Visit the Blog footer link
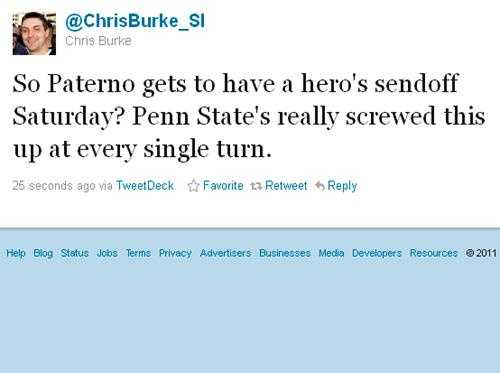Screen dimensions: 500x373 [43, 253]
